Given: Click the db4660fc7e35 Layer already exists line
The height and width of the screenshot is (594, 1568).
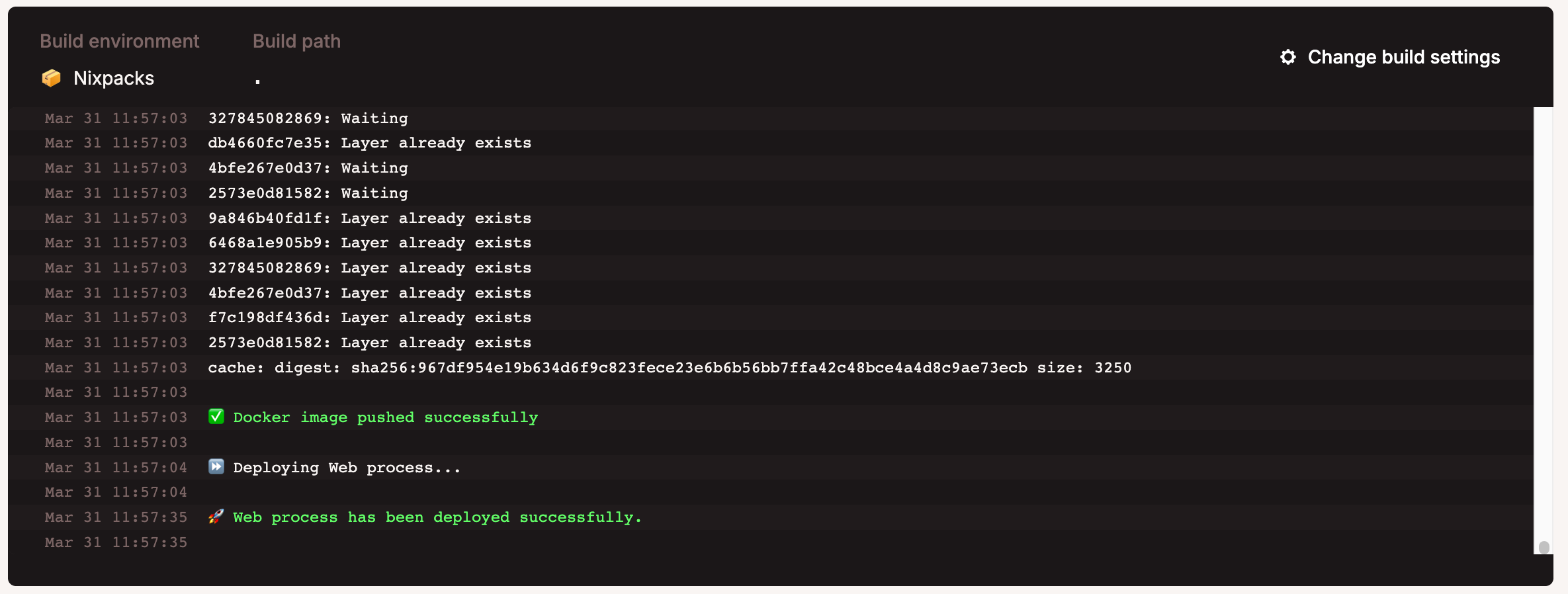Looking at the screenshot, I should coord(369,142).
